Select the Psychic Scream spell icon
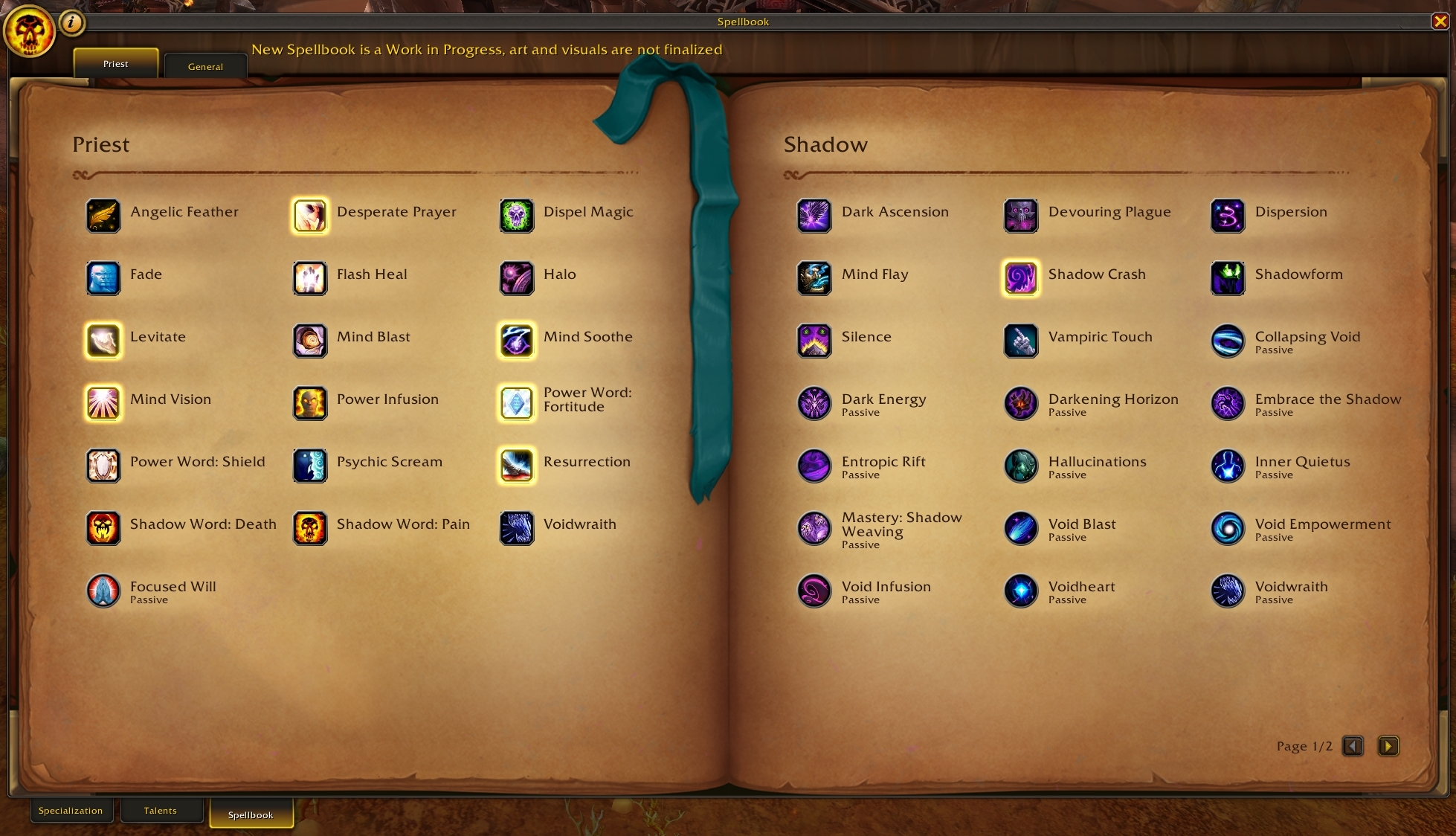This screenshot has height=836, width=1456. pos(310,461)
